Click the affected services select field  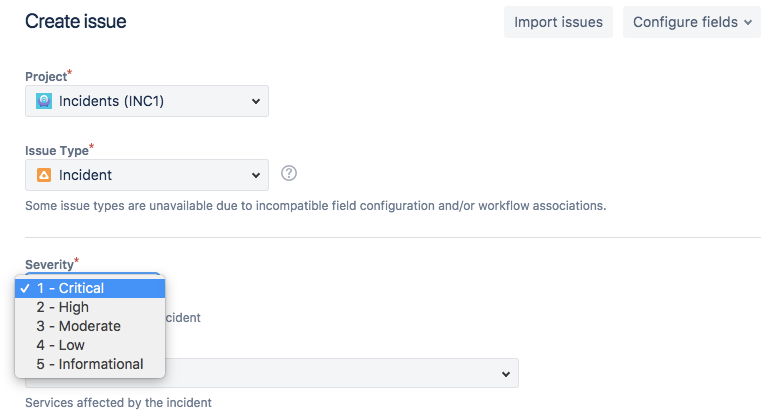point(272,373)
